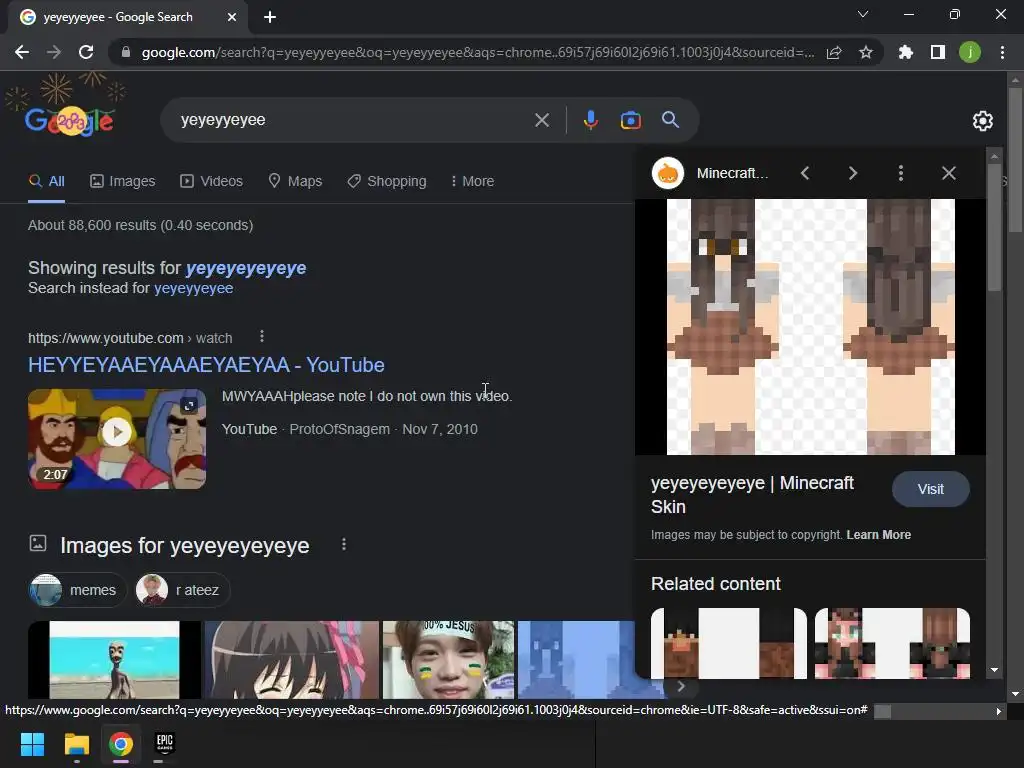Viewport: 1024px width, 768px height.
Task: Show previous image in preview panel
Action: click(805, 173)
